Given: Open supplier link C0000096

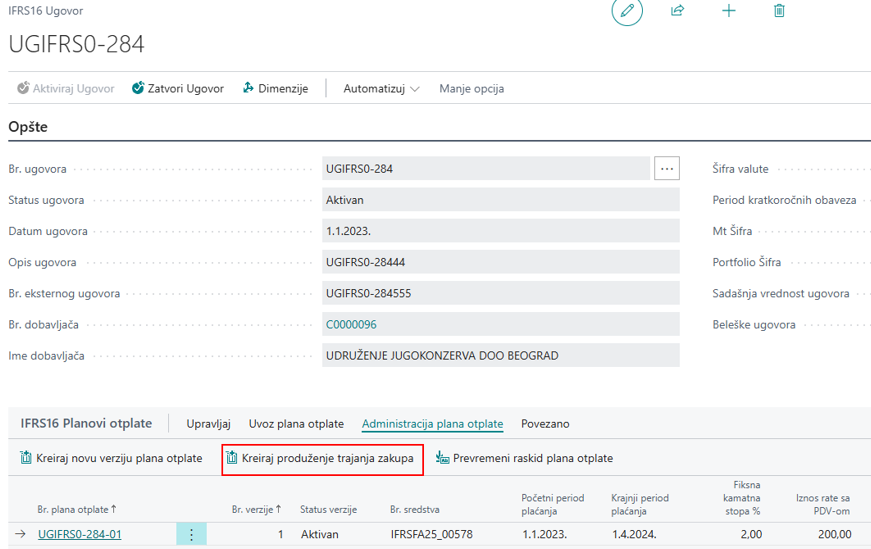Looking at the screenshot, I should point(351,325).
